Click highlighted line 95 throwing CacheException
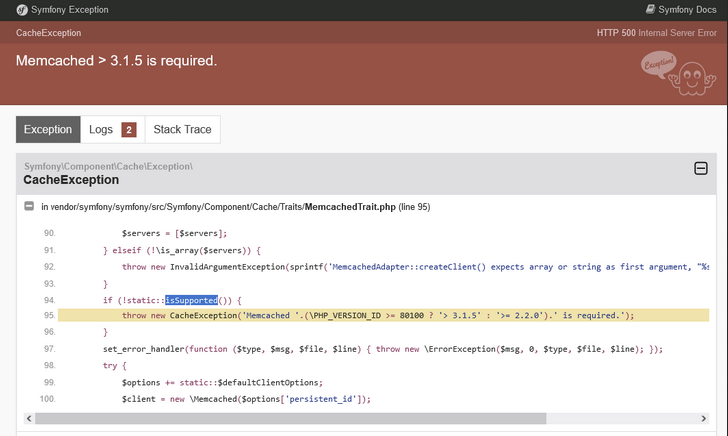 click(x=384, y=315)
